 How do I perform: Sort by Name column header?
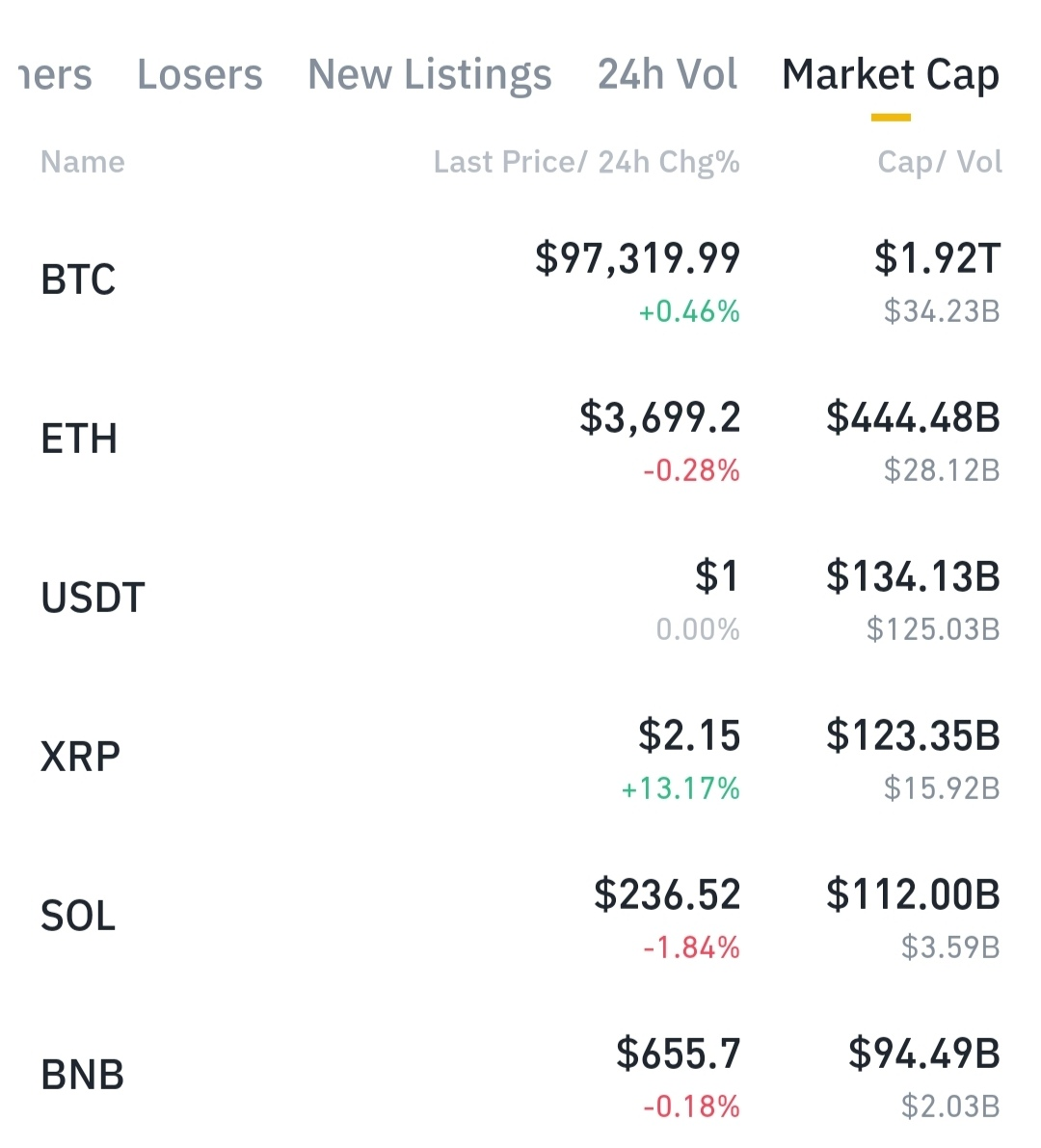83,162
